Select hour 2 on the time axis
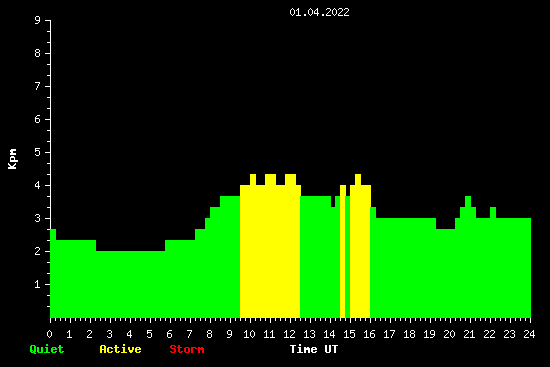Screen dimensions: 550x367 tap(89, 334)
